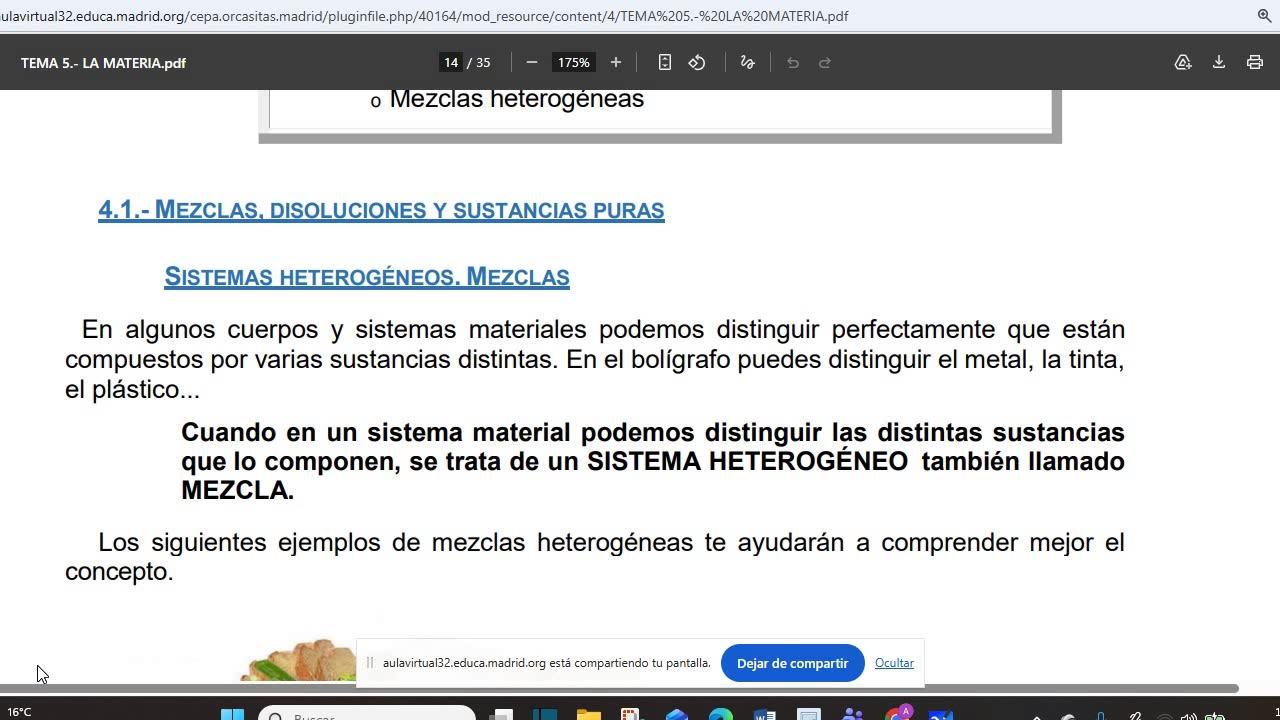Image resolution: width=1280 pixels, height=720 pixels.
Task: Open File Explorer from the taskbar
Action: click(x=588, y=714)
